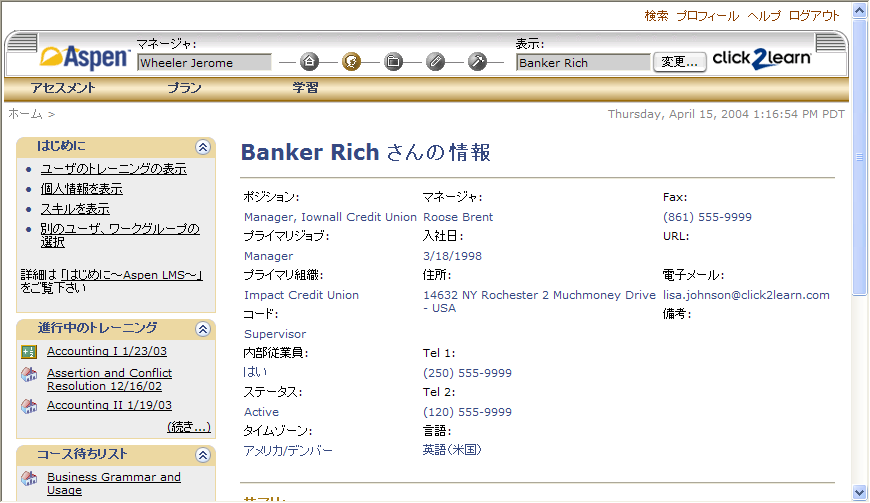Collapse the はじめに panel

[203, 147]
